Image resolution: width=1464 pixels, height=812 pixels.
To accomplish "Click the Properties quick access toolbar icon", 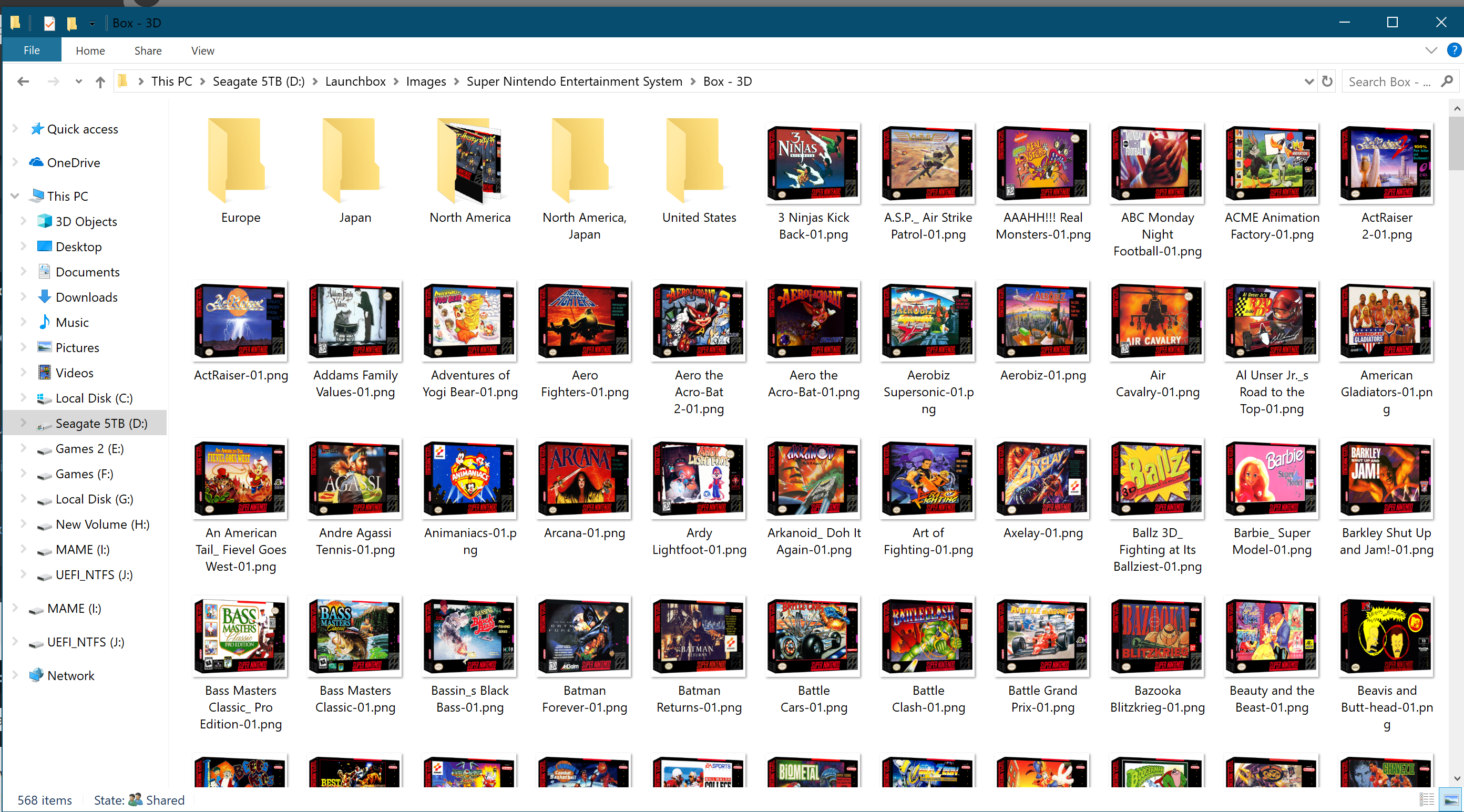I will 49,23.
